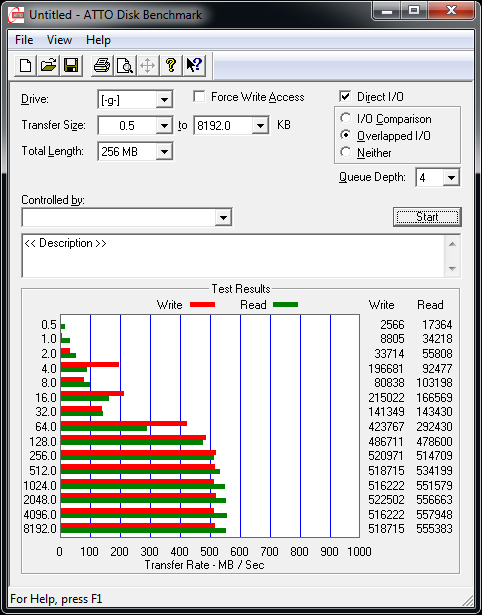Choose the Neither radio option

tap(346, 152)
